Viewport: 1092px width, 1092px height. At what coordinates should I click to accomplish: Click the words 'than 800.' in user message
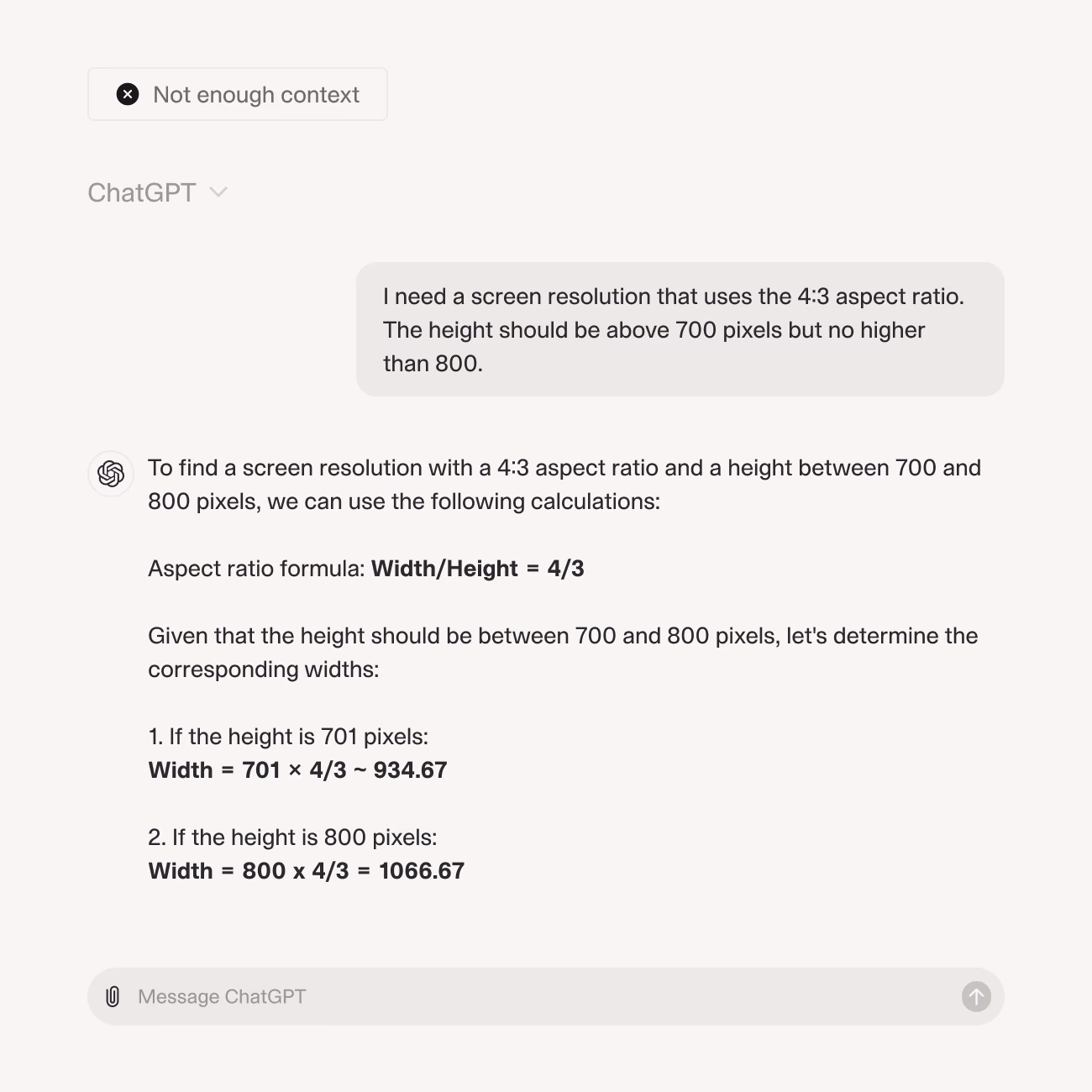pos(433,364)
